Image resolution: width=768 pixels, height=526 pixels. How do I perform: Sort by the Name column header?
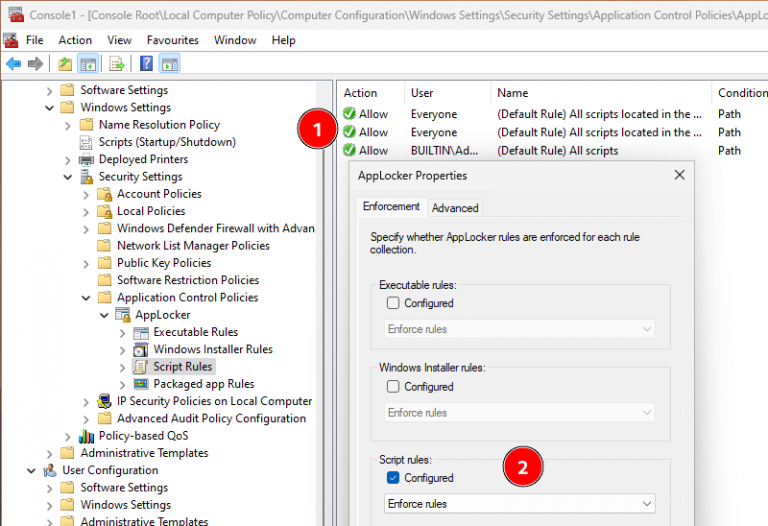click(x=601, y=93)
